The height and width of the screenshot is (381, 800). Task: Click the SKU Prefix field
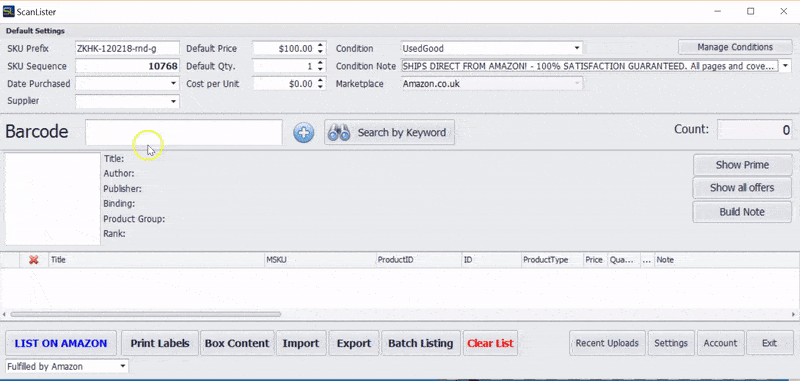click(127, 48)
